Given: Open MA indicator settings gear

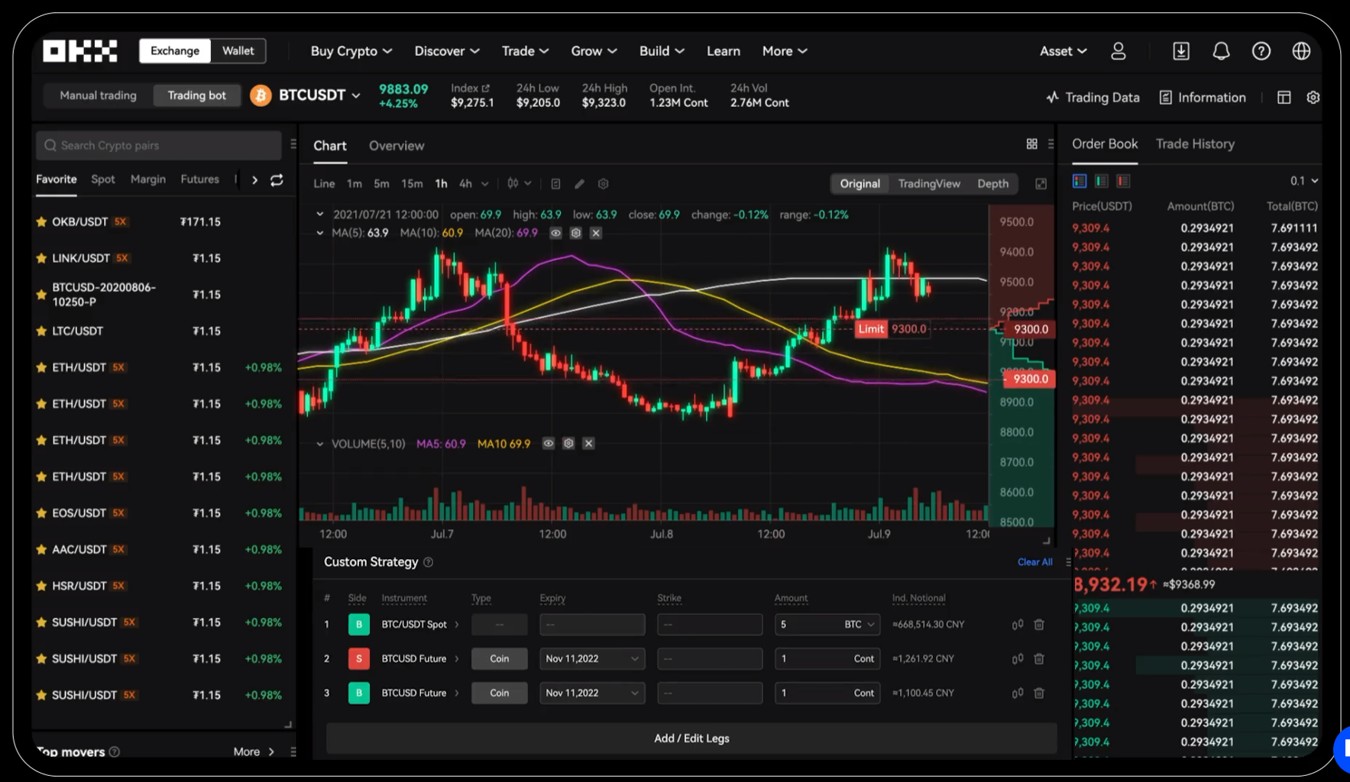Looking at the screenshot, I should tap(576, 233).
